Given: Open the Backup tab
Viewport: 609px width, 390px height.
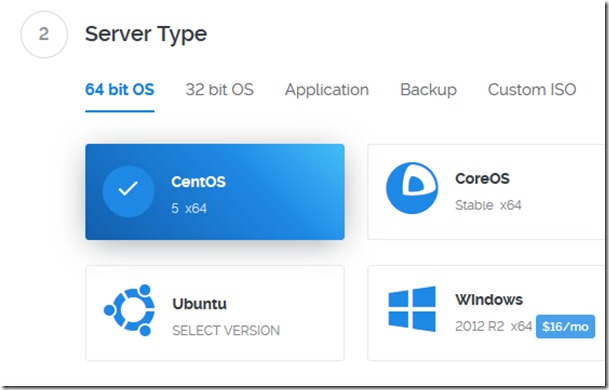Looking at the screenshot, I should click(428, 90).
